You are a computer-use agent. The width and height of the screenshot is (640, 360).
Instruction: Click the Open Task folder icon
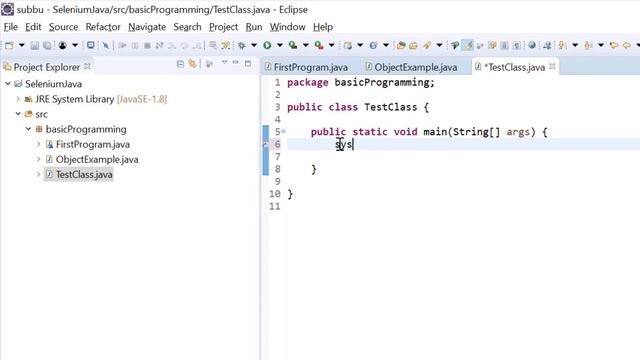[x=413, y=45]
